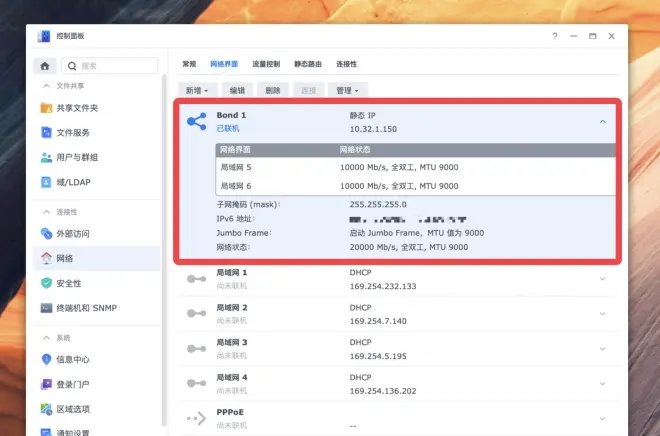Click the 局域网 1 interface icon
This screenshot has width=660, height=436.
[197, 279]
